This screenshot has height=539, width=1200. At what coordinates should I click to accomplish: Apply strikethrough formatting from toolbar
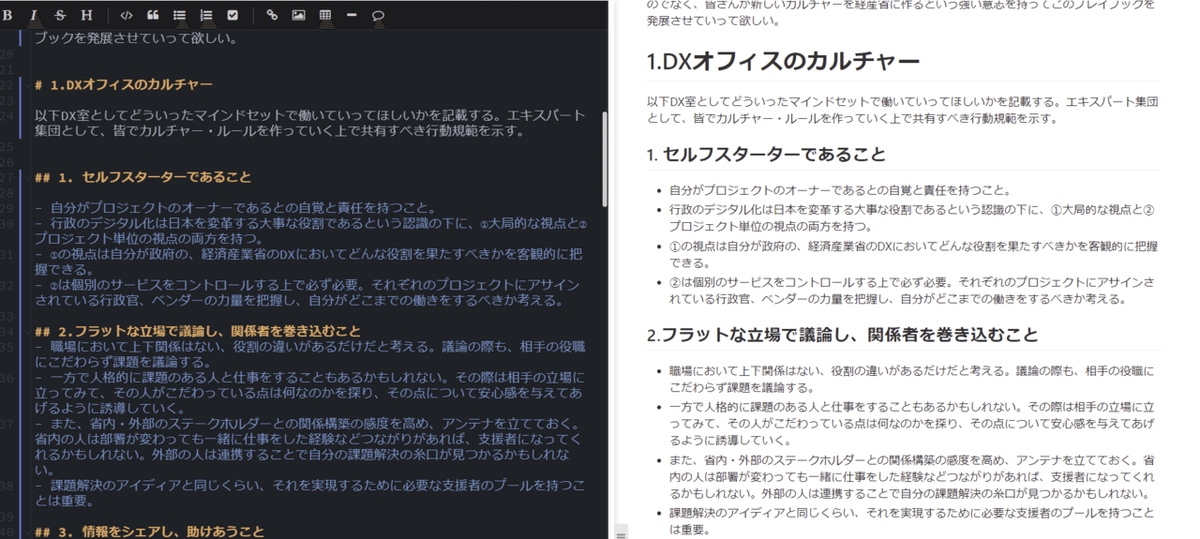point(60,15)
